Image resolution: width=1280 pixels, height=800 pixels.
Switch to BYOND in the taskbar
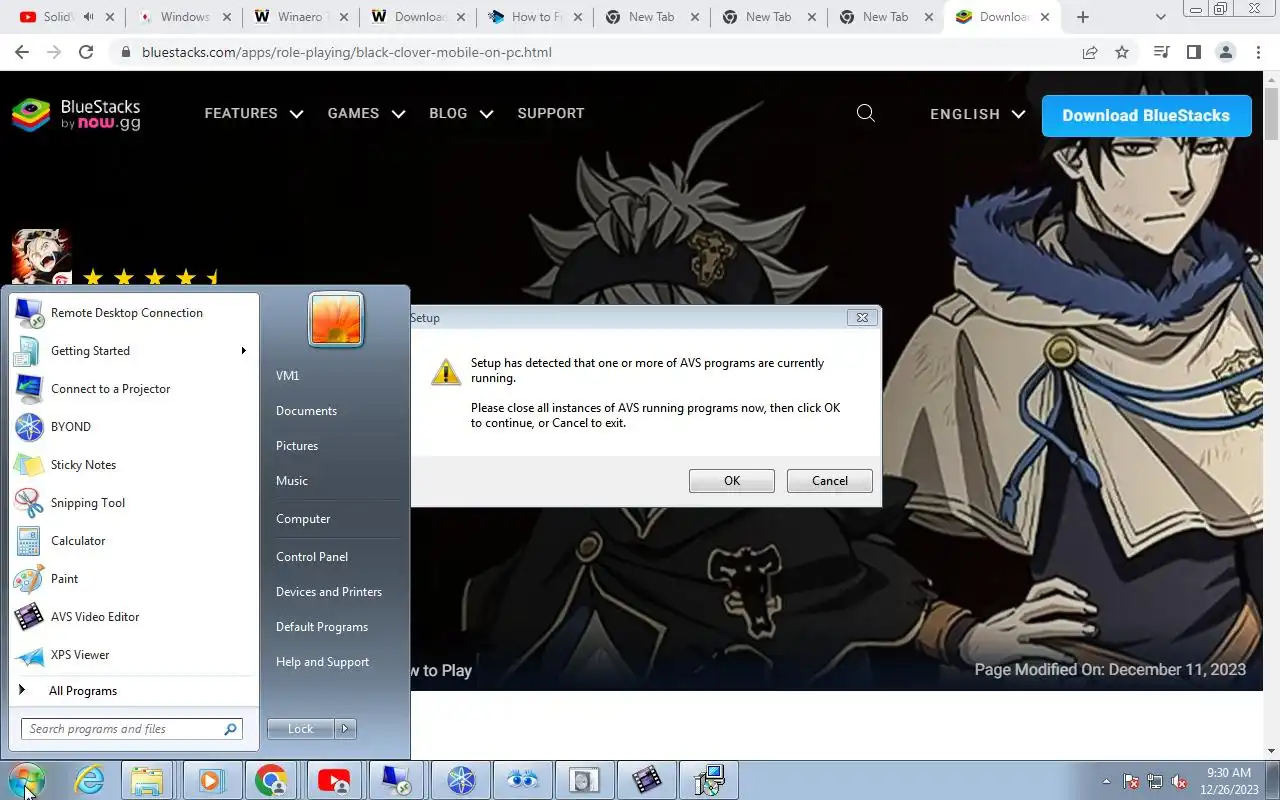[461, 780]
